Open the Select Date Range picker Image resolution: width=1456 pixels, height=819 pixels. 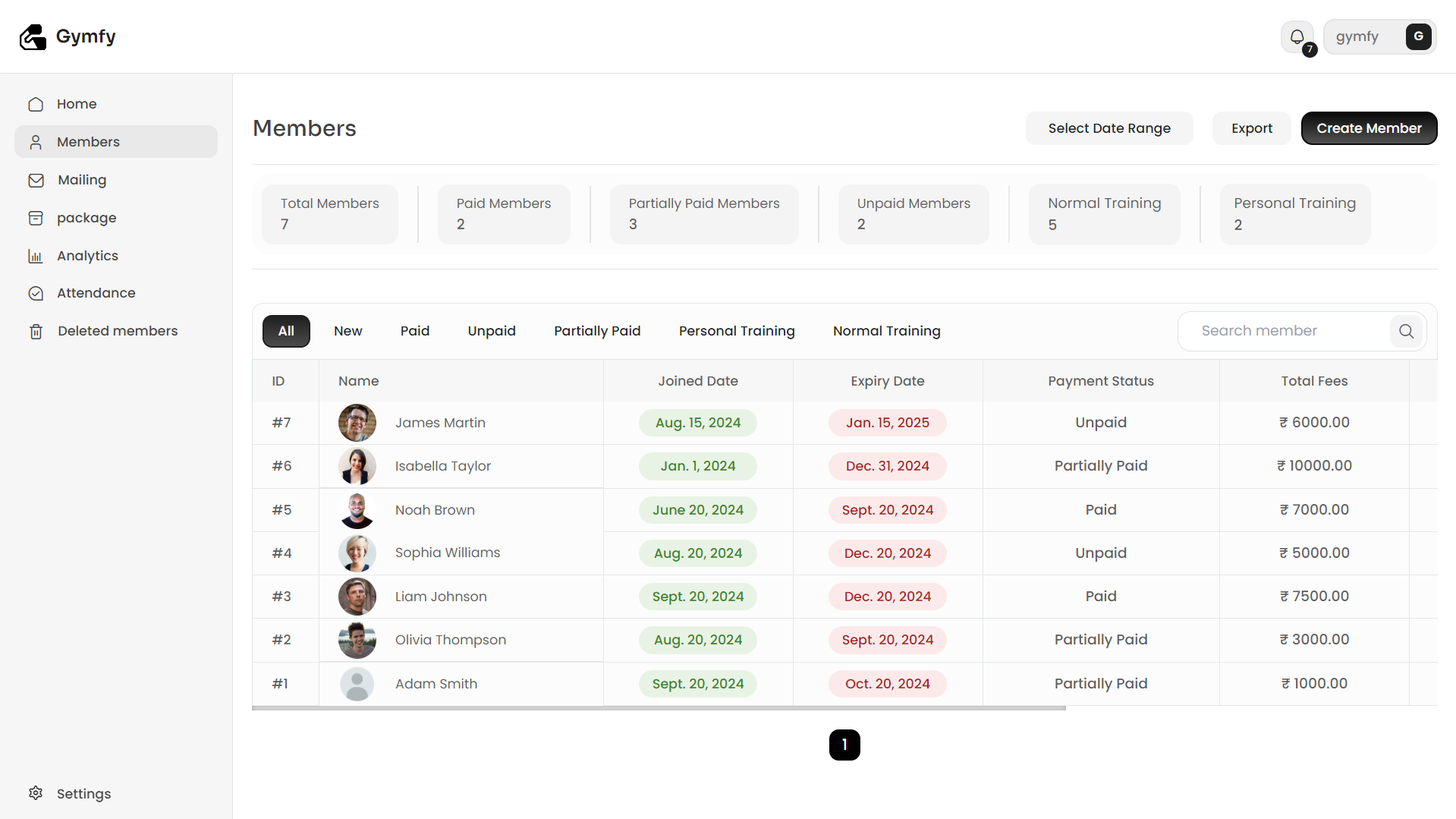point(1109,128)
